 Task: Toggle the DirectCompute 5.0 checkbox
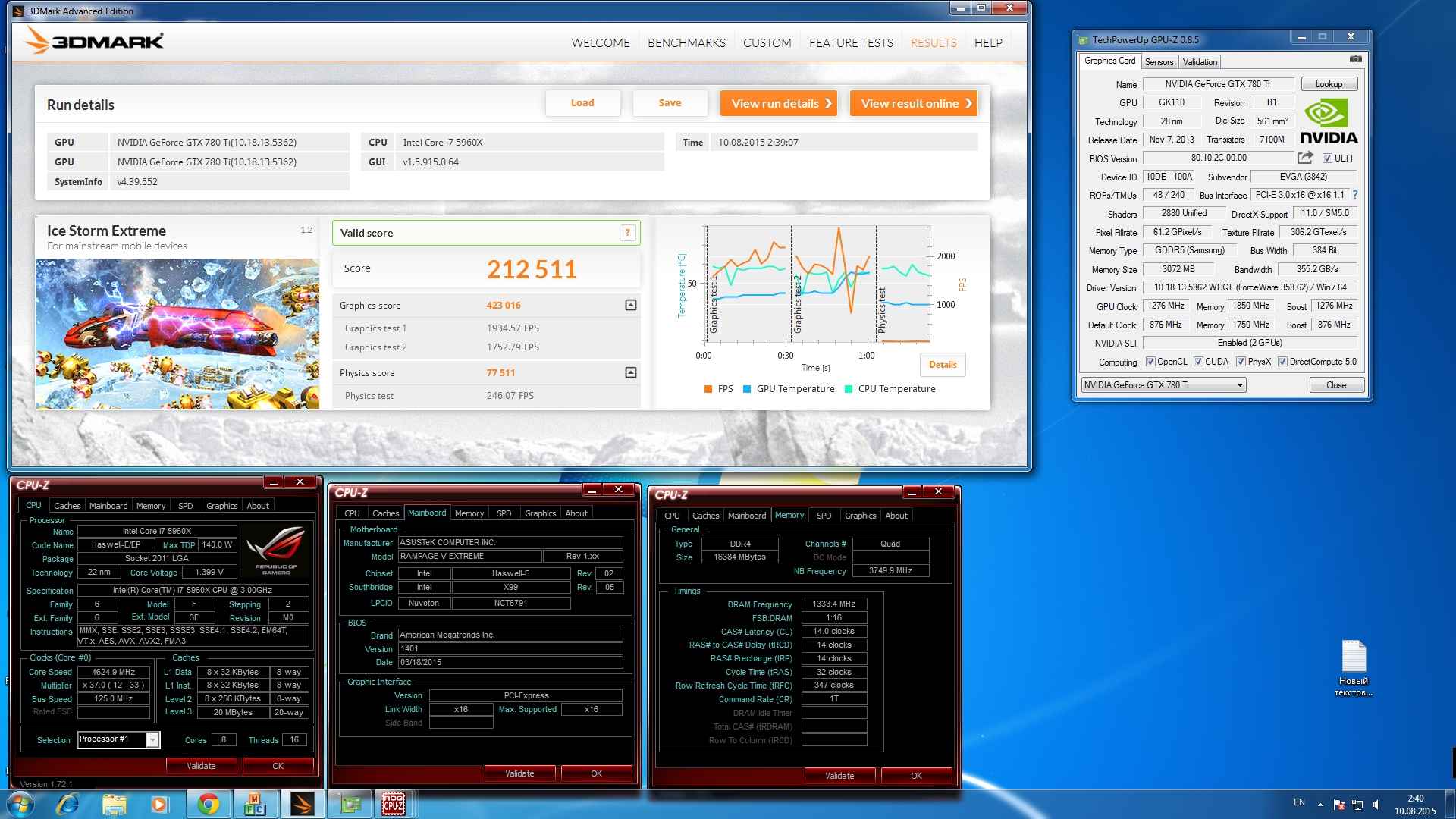[x=1282, y=362]
